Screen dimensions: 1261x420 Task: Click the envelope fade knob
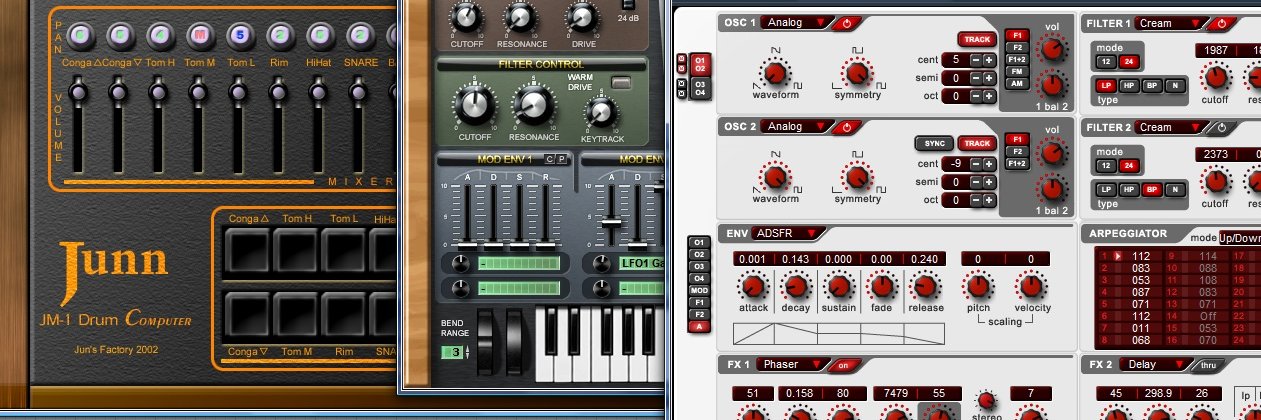tap(882, 287)
